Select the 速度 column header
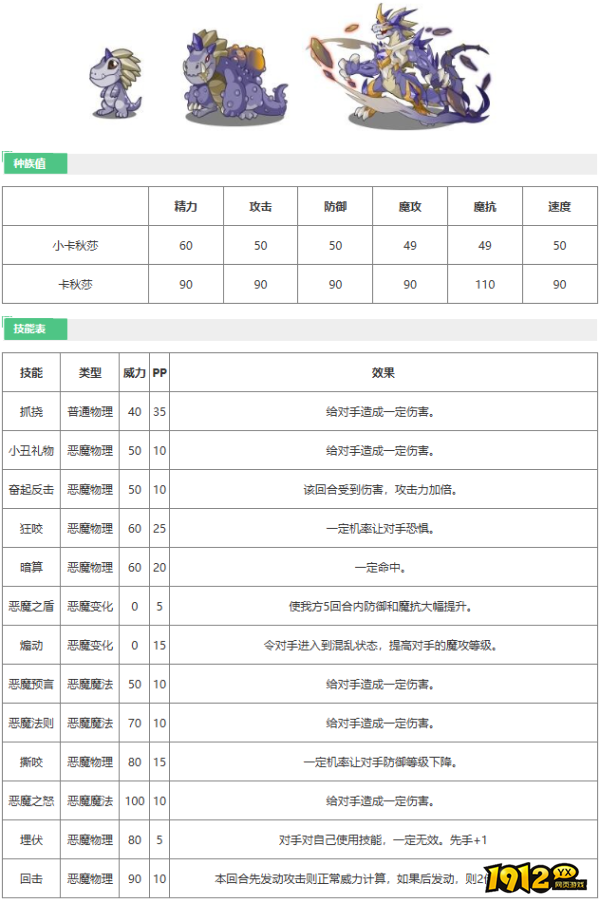The image size is (600, 903). 560,207
